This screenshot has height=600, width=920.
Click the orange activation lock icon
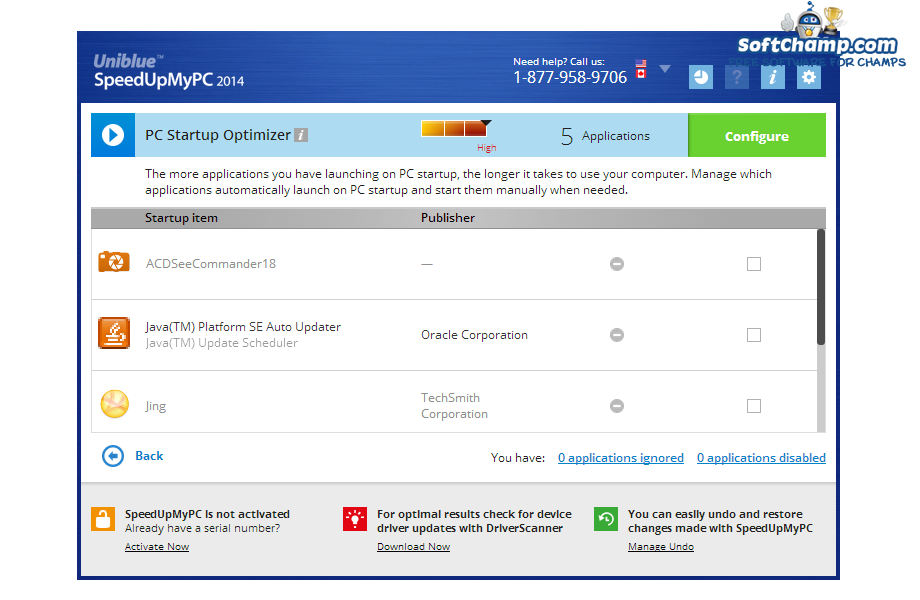click(x=103, y=519)
